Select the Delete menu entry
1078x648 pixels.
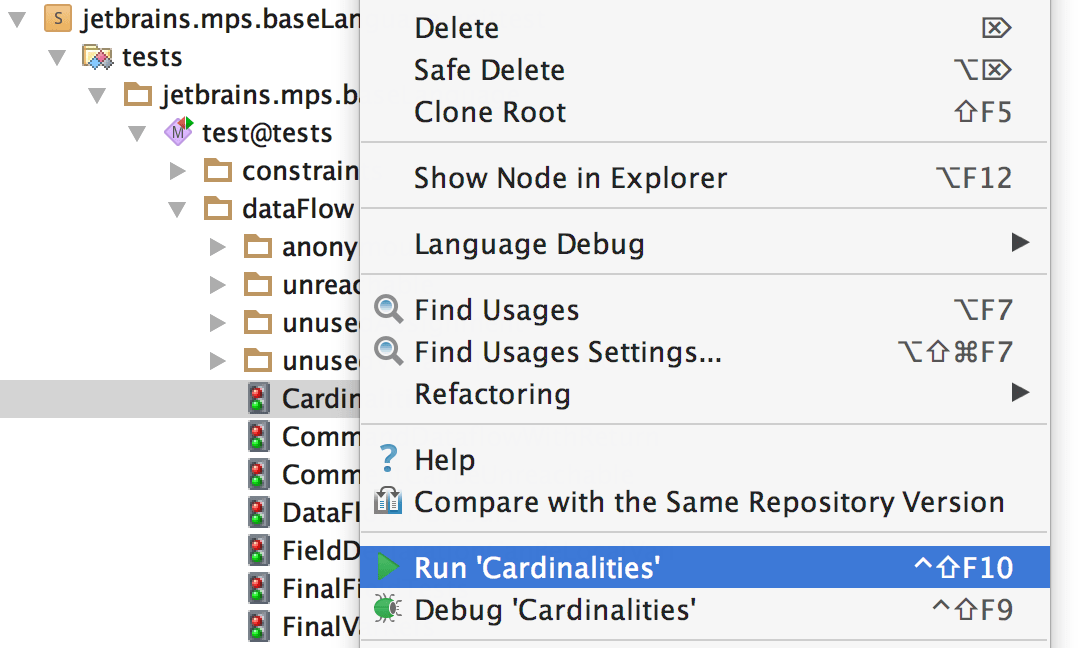(456, 28)
